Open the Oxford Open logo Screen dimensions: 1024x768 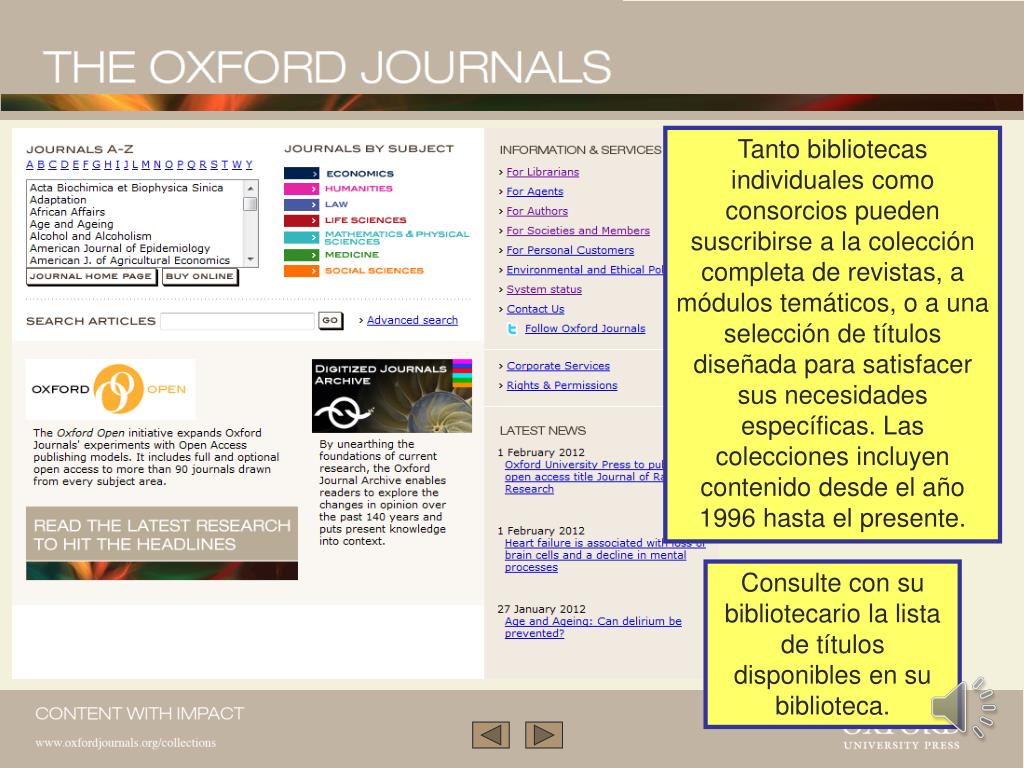[x=110, y=389]
